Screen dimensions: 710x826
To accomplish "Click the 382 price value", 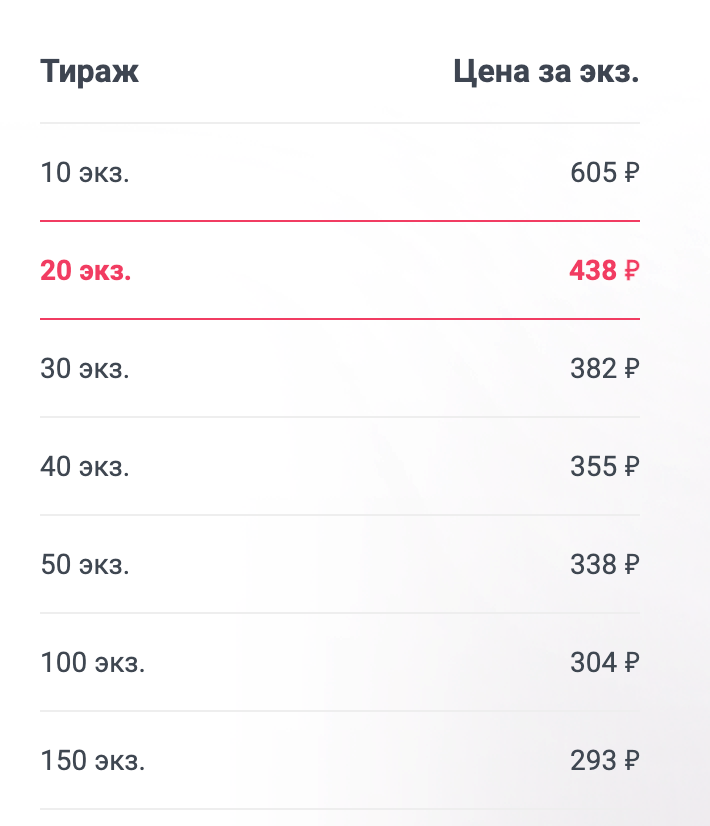I will [x=593, y=369].
